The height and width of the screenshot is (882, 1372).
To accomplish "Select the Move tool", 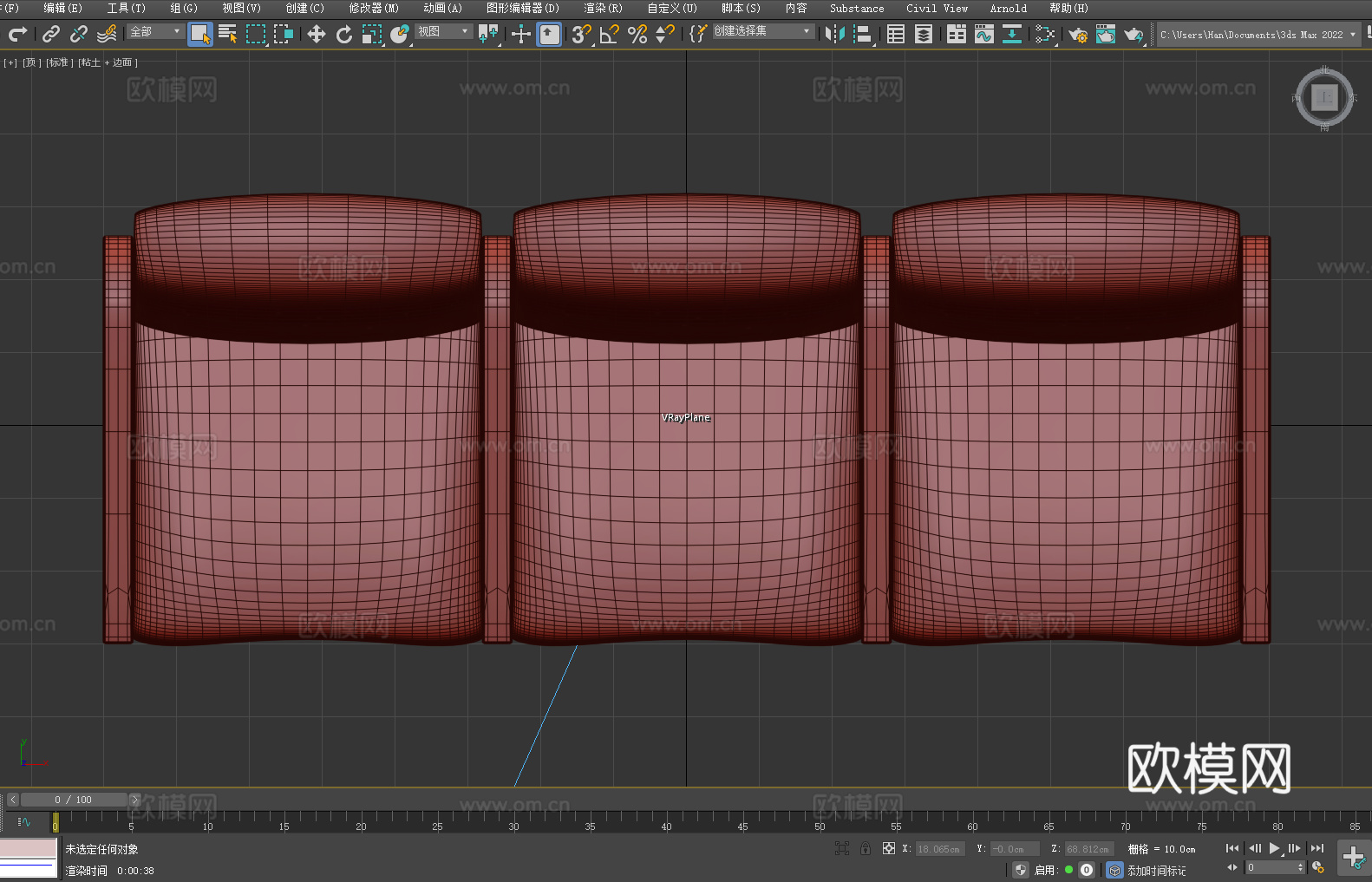I will 317,34.
